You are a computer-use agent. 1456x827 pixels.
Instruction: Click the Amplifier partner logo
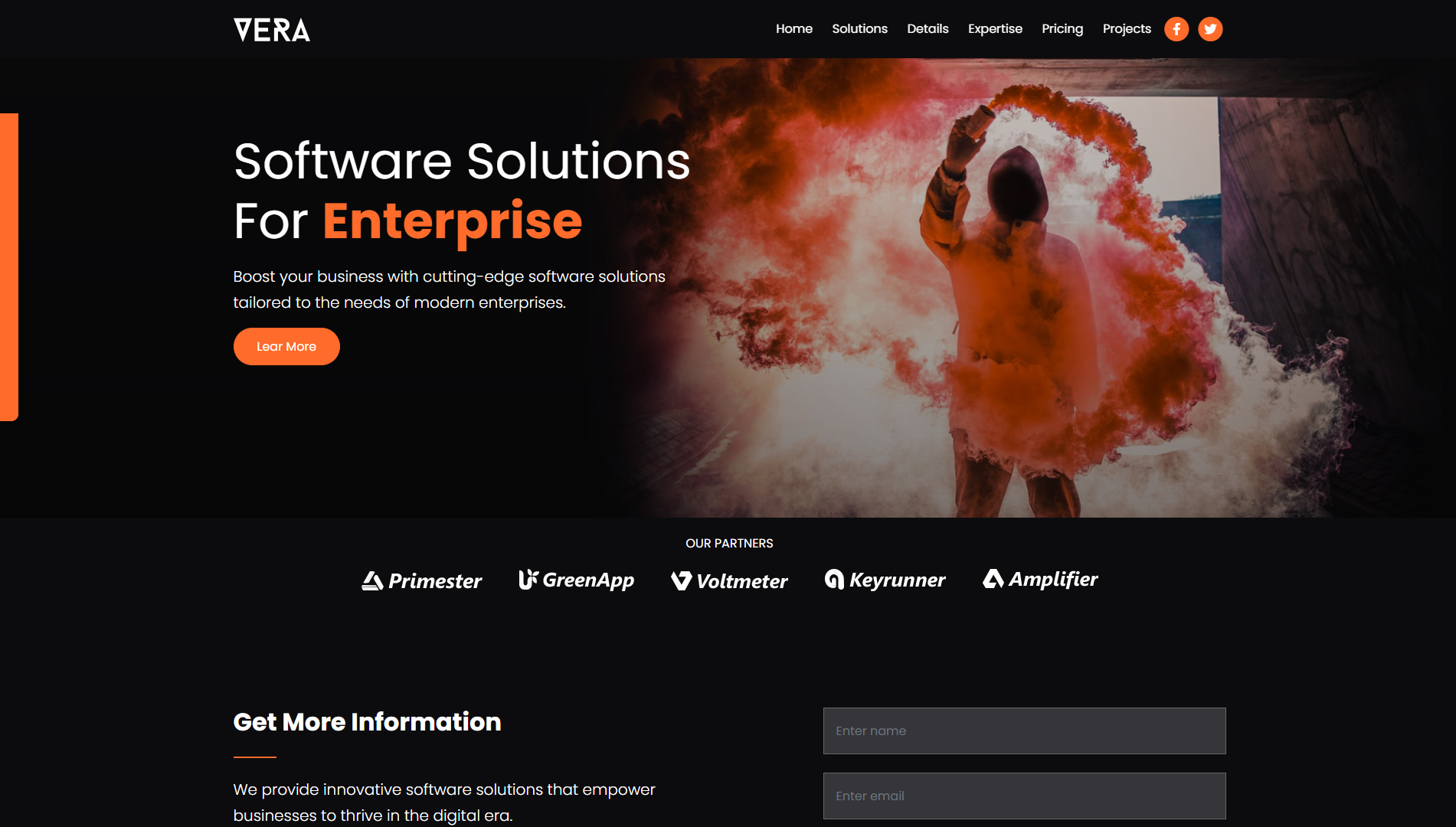pyautogui.click(x=1039, y=580)
